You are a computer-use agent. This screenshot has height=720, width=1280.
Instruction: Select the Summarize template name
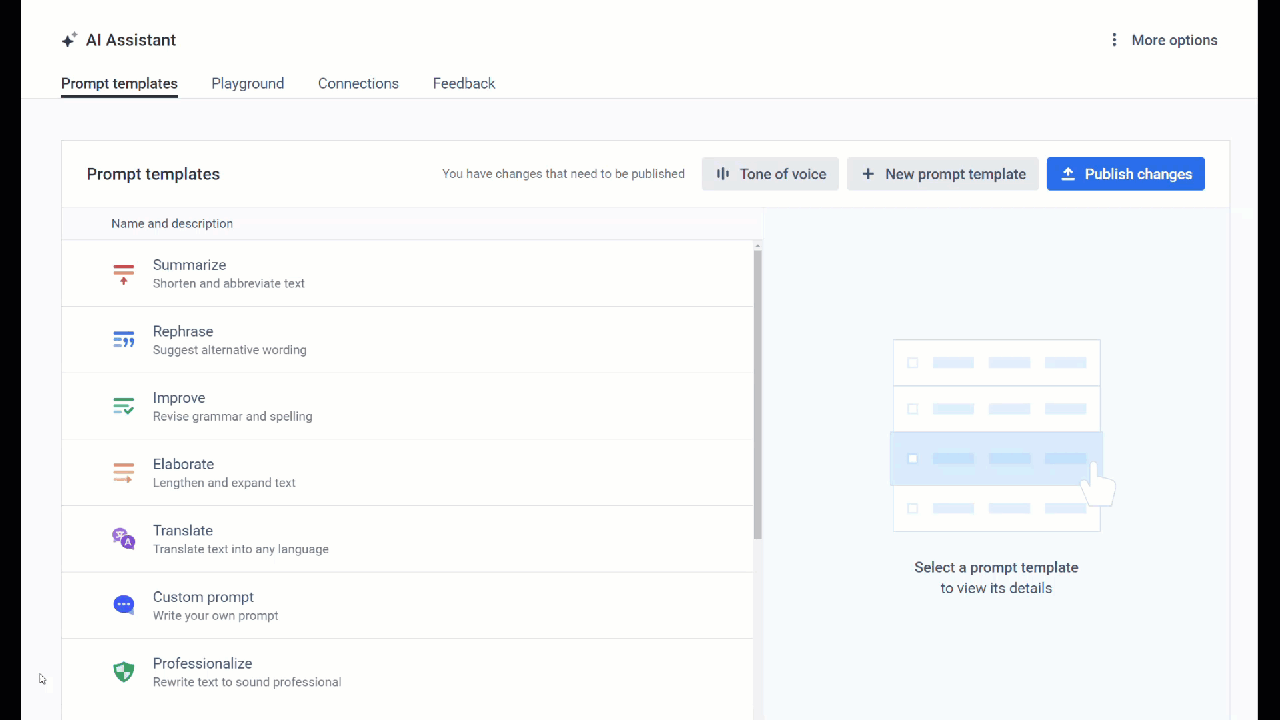pos(190,265)
